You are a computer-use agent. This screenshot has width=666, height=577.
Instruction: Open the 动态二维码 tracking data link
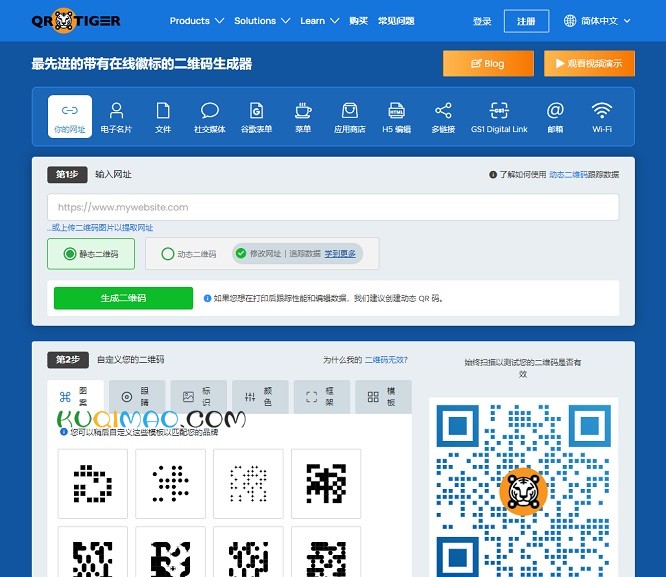(x=568, y=175)
